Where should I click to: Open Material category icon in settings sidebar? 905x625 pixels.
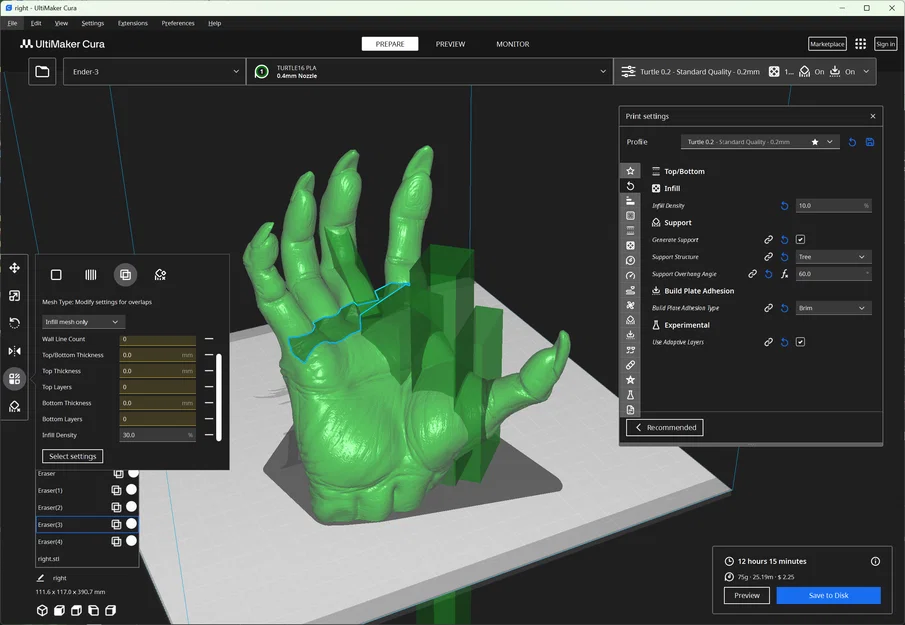[630, 260]
